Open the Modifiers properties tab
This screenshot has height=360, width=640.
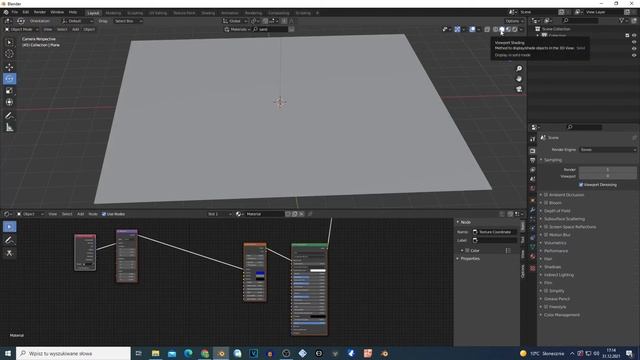tap(532, 210)
